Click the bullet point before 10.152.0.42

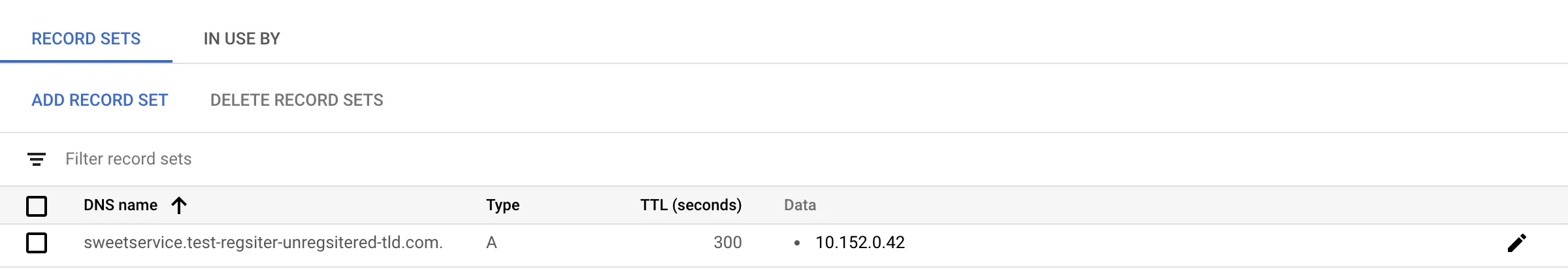pyautogui.click(x=796, y=243)
